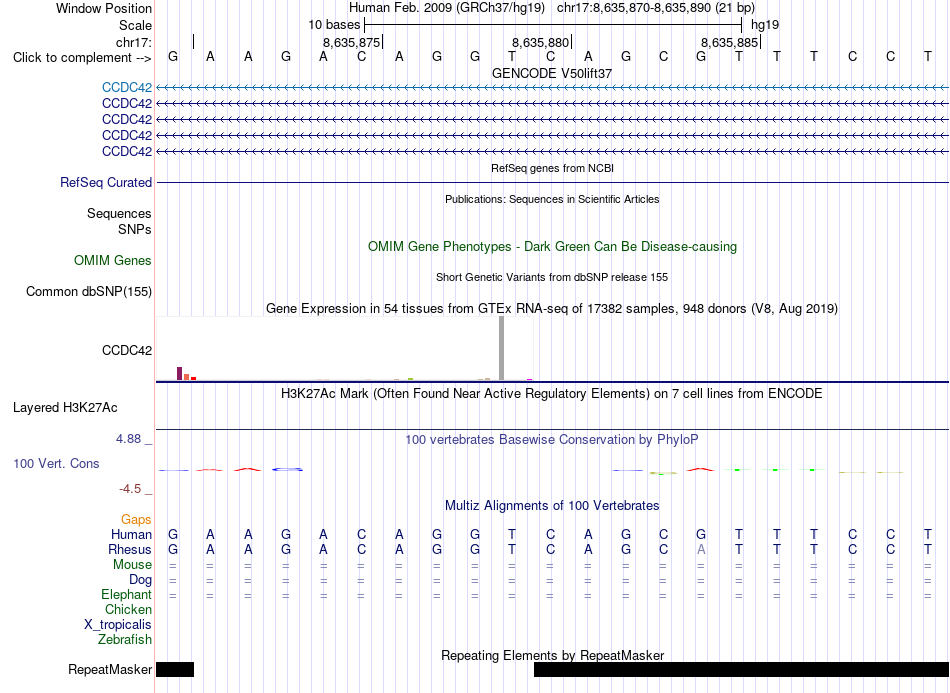Click the 4.88 PhyloP upper limit value

click(x=128, y=439)
